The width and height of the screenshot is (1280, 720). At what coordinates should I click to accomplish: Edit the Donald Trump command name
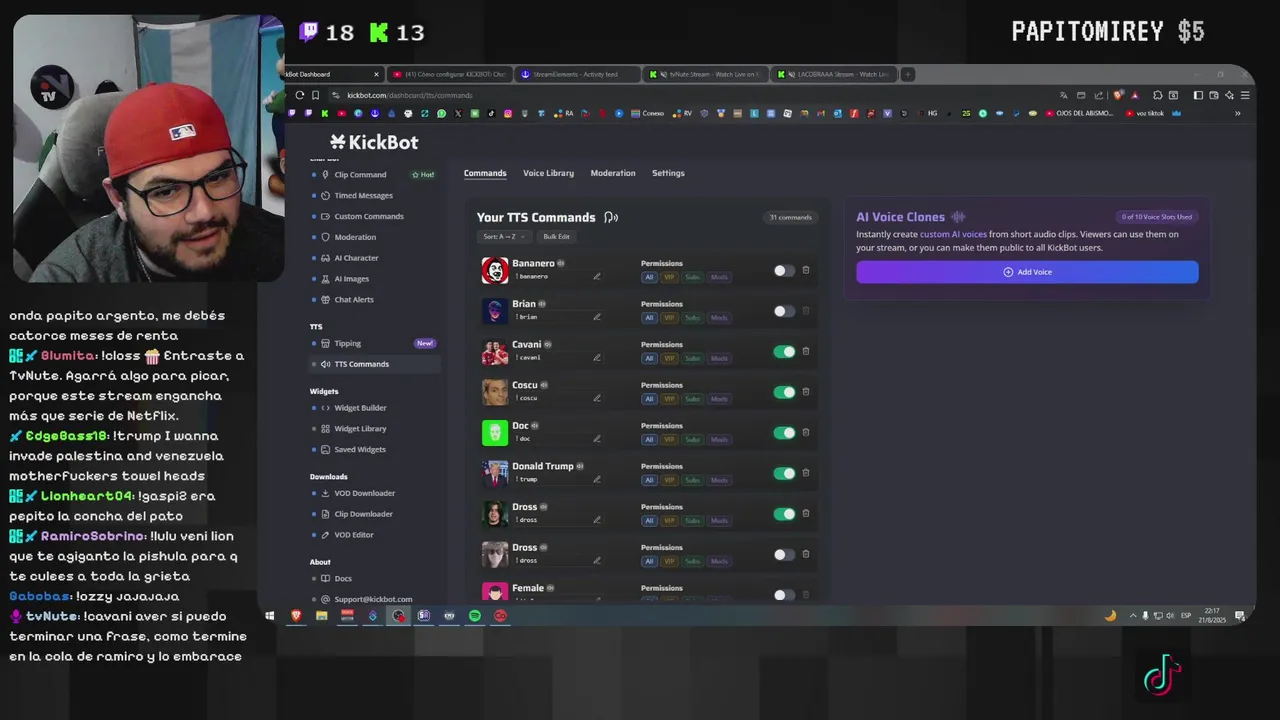[x=597, y=480]
